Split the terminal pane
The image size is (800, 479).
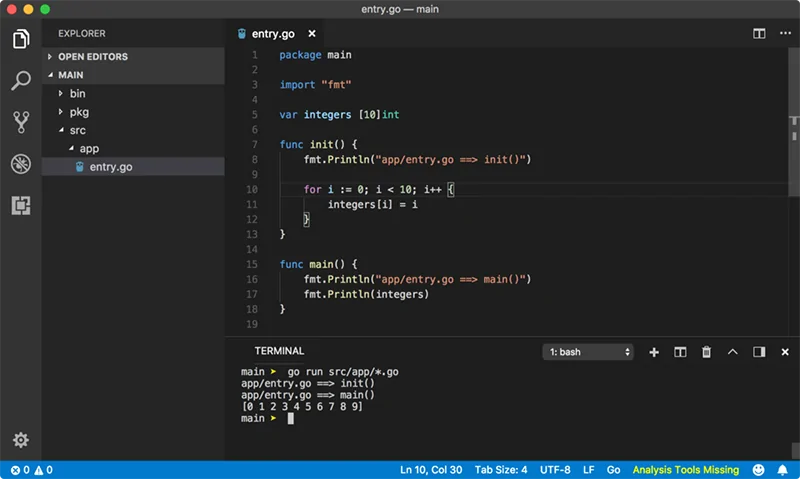pos(680,352)
